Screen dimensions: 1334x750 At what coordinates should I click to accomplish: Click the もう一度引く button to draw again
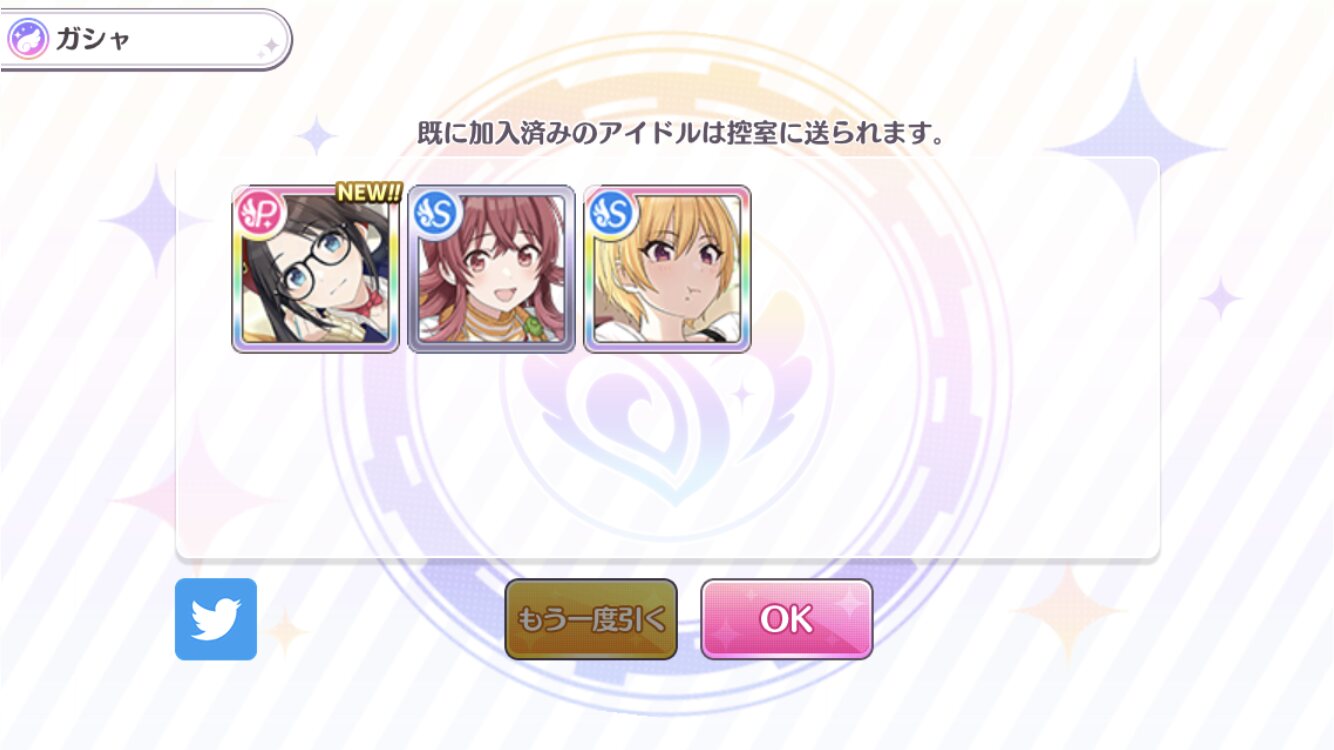pos(591,619)
